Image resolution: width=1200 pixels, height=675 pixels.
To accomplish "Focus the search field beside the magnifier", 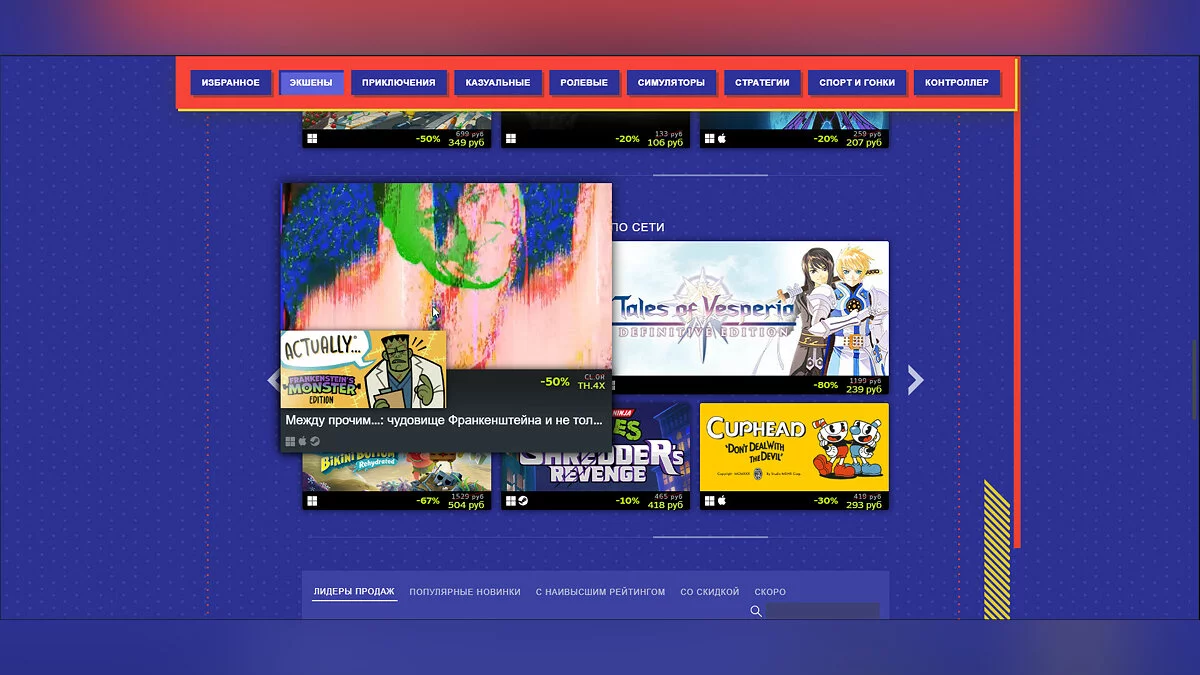I will click(x=823, y=611).
